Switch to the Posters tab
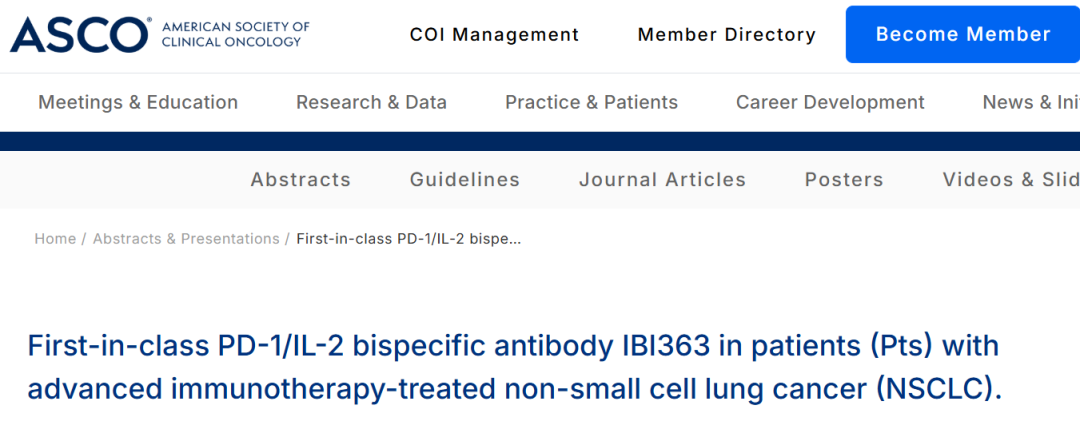The width and height of the screenshot is (1080, 437). 844,180
